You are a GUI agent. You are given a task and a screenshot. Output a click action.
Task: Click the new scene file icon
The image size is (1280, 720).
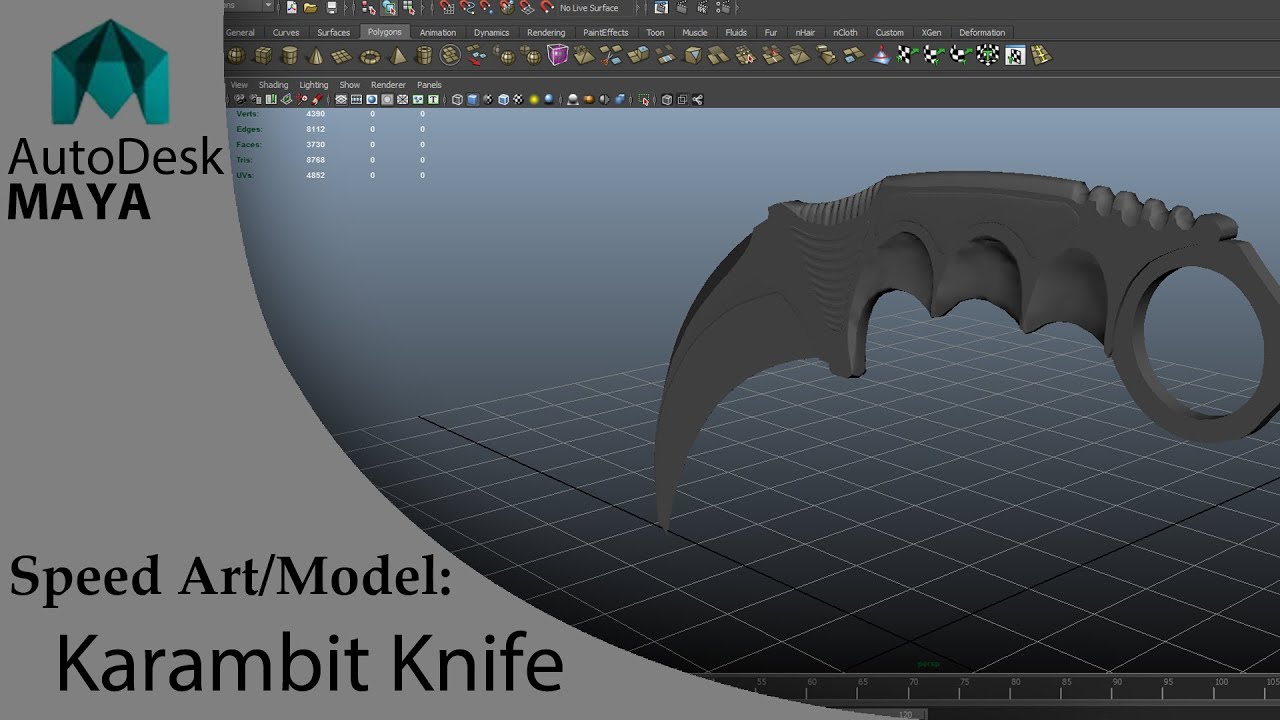[292, 7]
